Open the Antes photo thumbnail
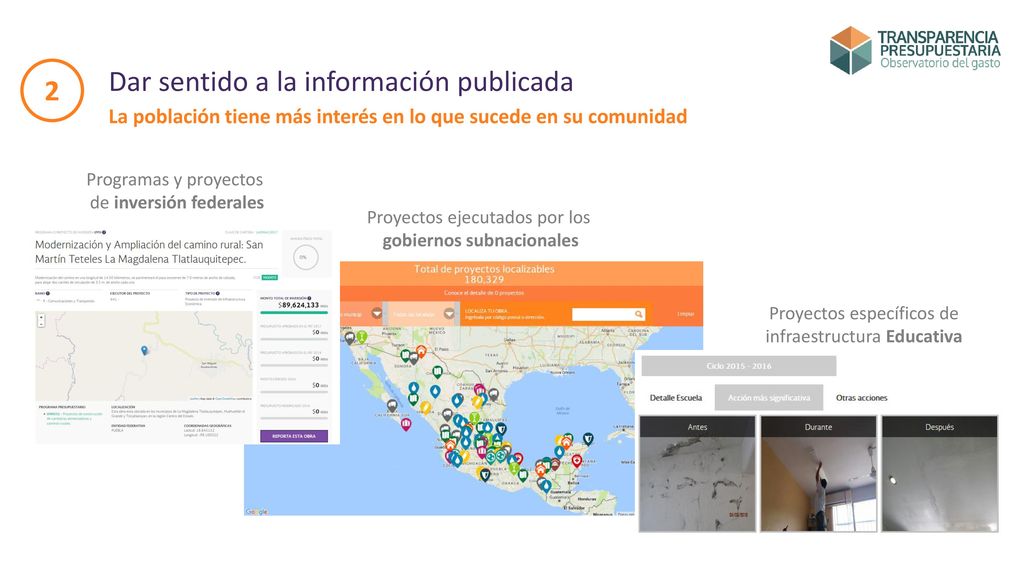Image resolution: width=1024 pixels, height=576 pixels. pyautogui.click(x=697, y=474)
